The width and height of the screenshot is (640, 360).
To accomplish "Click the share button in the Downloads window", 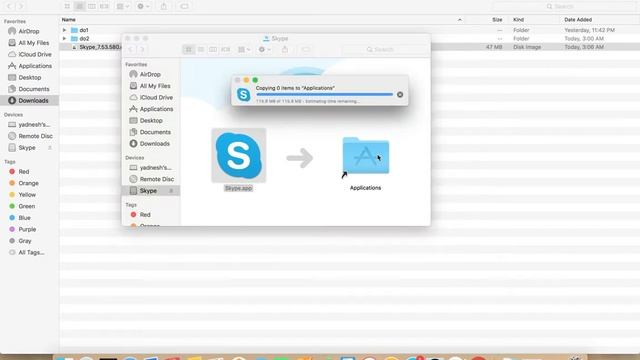I will [x=164, y=7].
